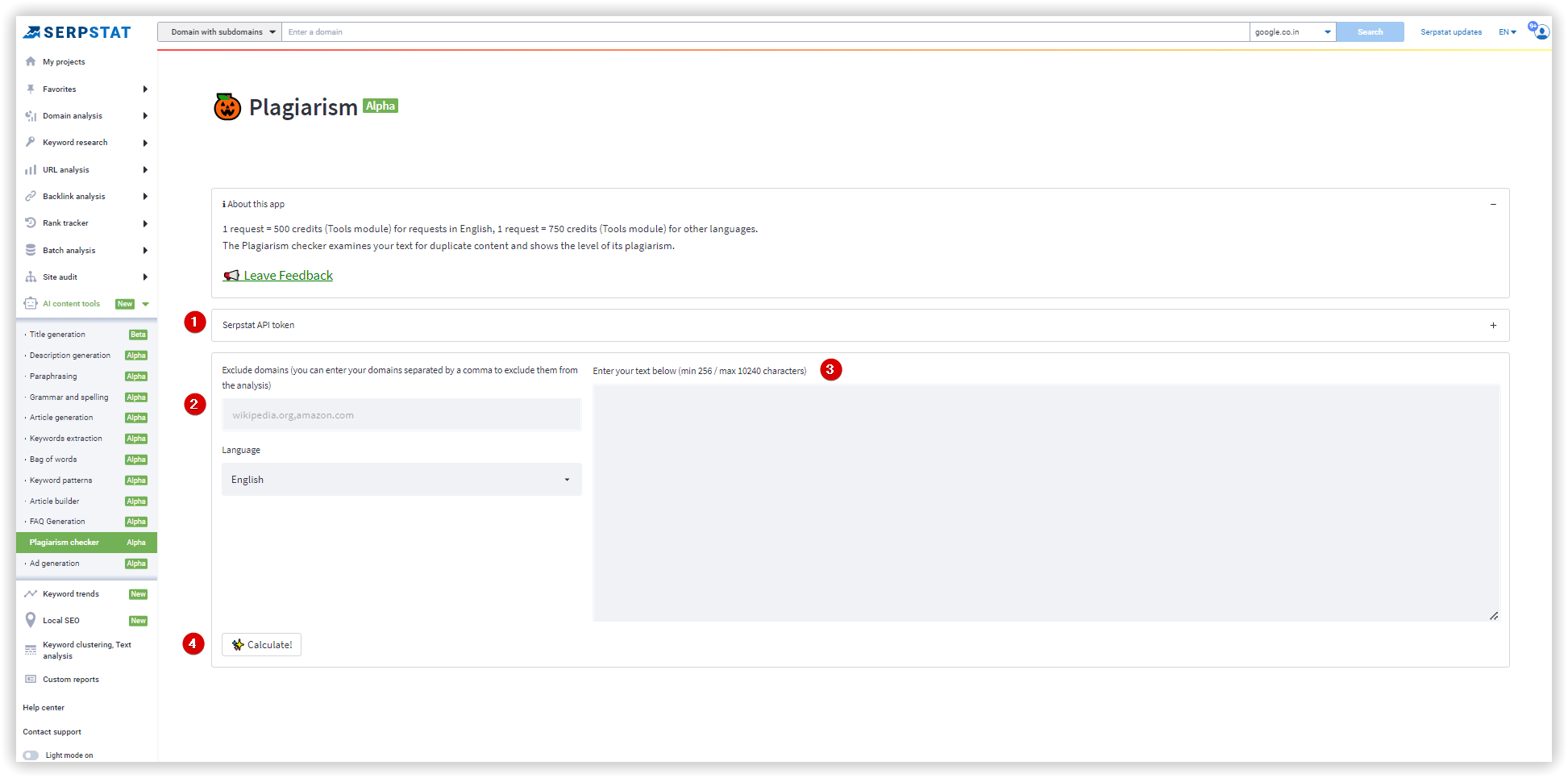Expand the URL analysis submenu arrow
The height and width of the screenshot is (778, 1568).
[145, 170]
